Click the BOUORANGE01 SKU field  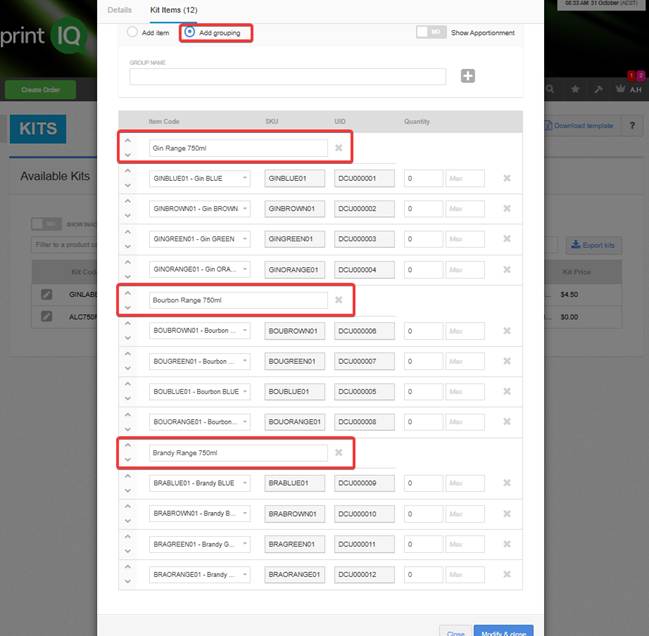tap(294, 422)
